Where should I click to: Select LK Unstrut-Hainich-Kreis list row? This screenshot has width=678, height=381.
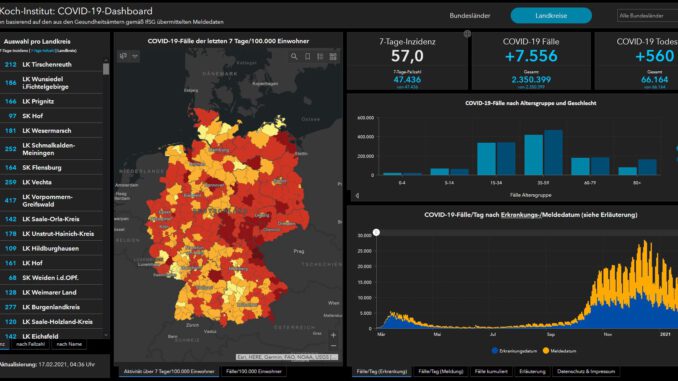pos(51,234)
